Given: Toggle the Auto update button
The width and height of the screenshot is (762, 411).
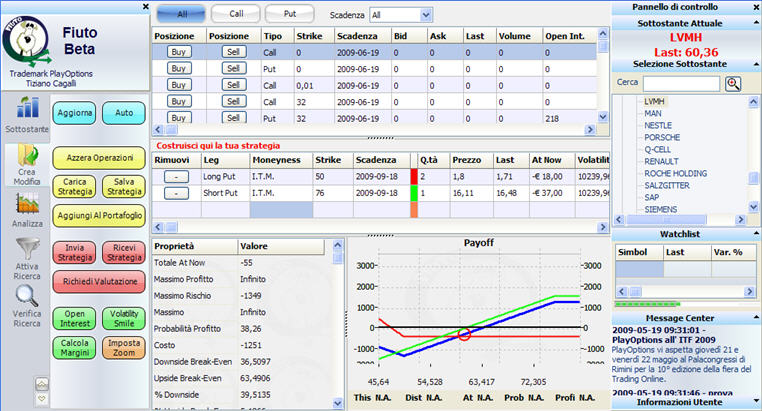Looking at the screenshot, I should 124,113.
